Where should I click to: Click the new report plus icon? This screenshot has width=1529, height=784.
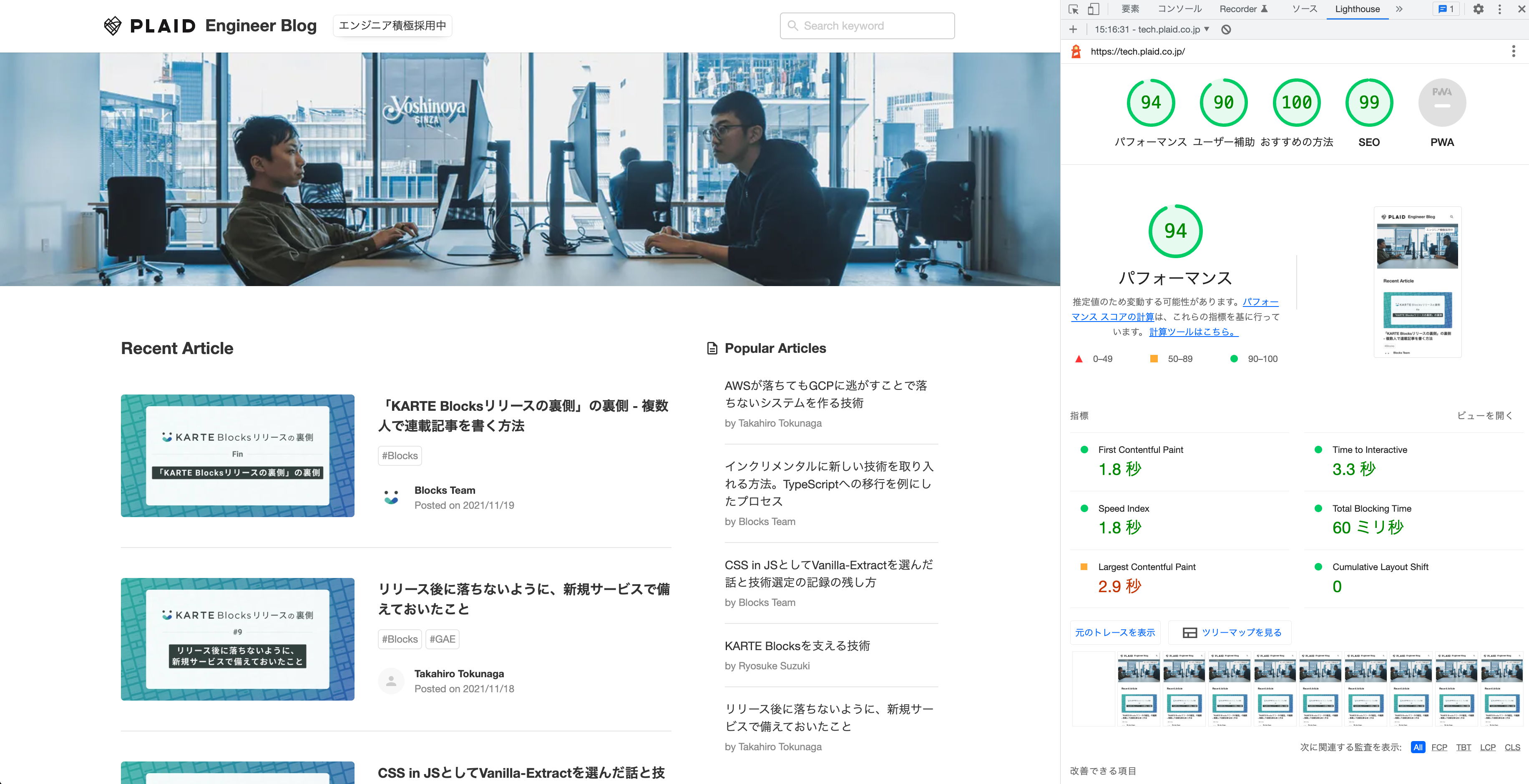(1073, 29)
